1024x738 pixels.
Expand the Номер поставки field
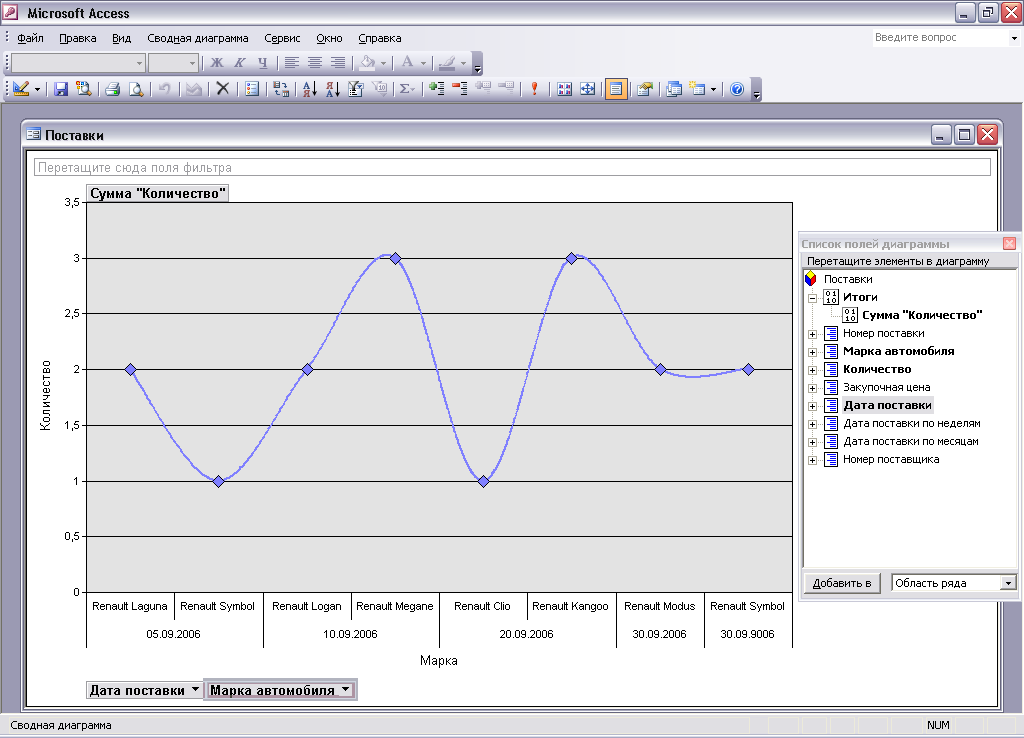click(812, 334)
